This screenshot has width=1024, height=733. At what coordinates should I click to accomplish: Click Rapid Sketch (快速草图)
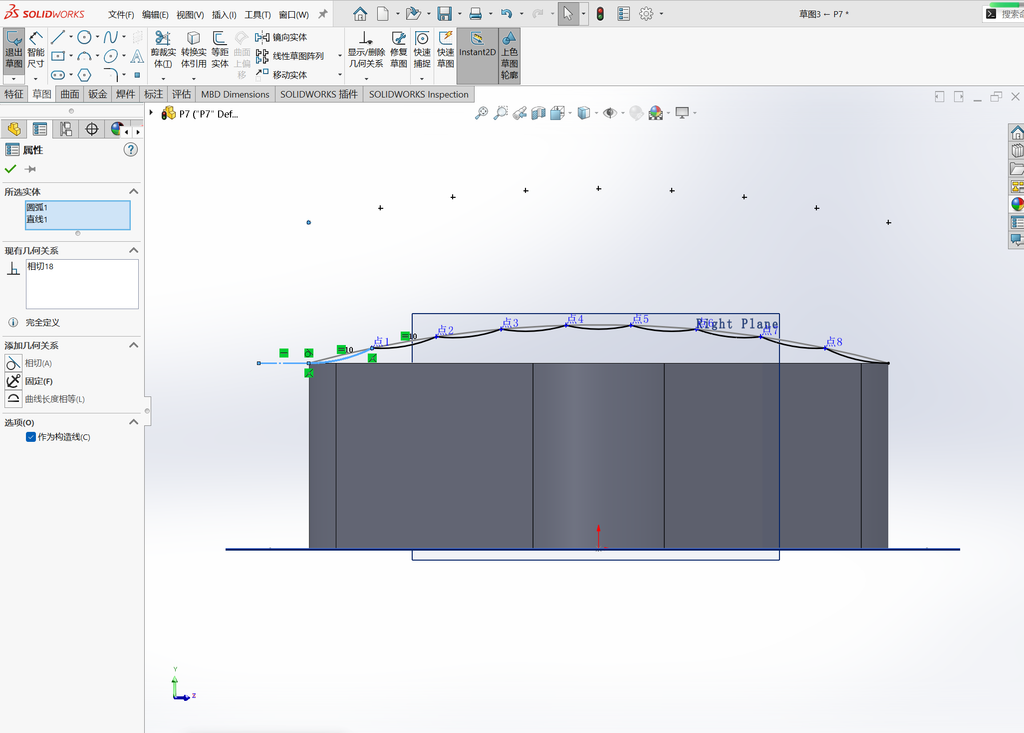tap(445, 50)
